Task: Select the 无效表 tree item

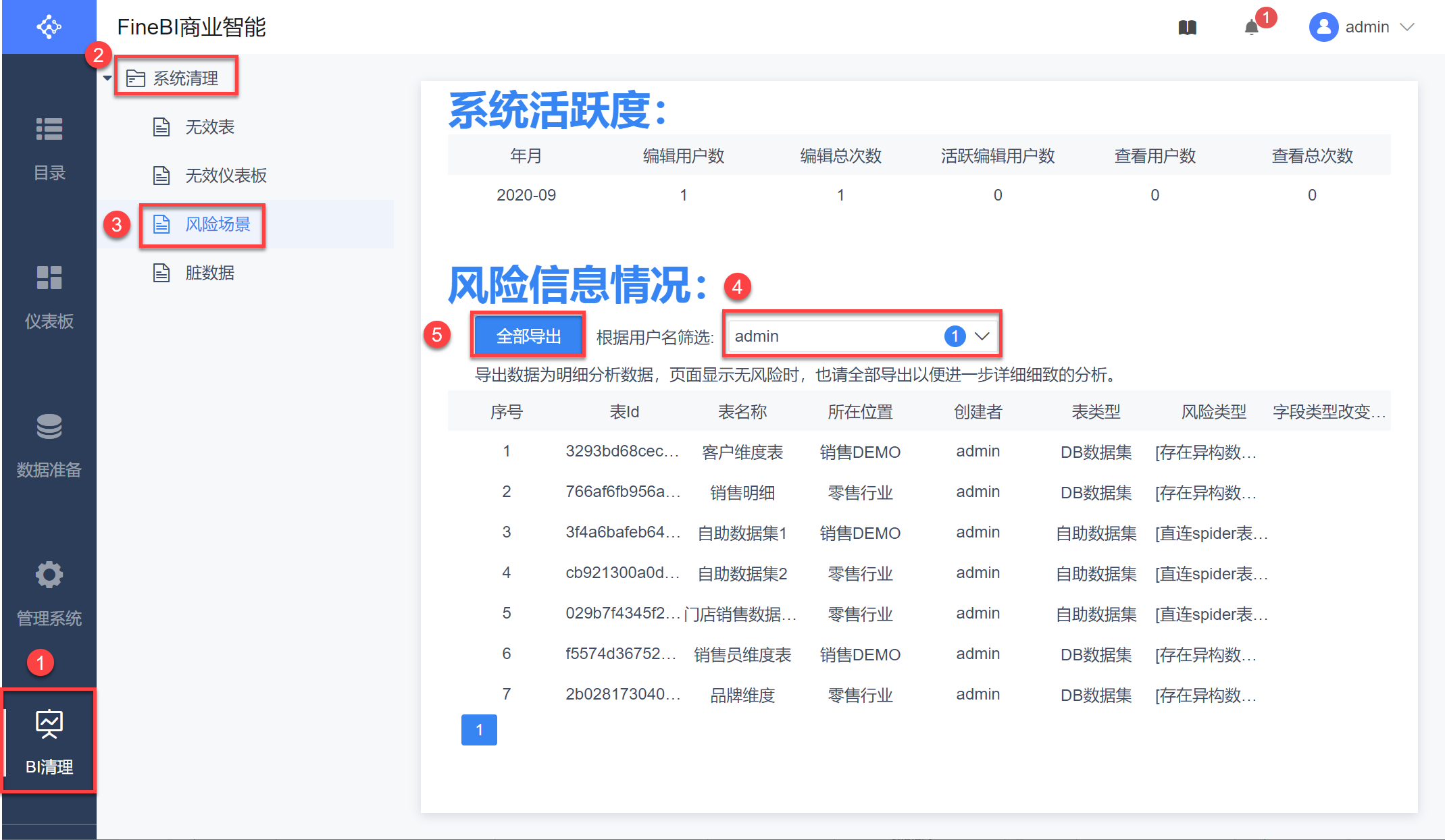Action: tap(209, 127)
